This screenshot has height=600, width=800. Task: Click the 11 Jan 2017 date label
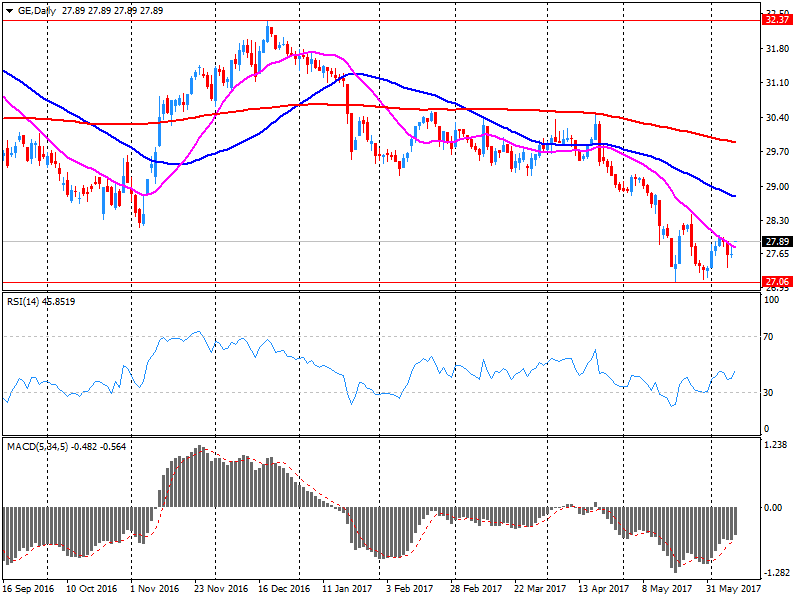pyautogui.click(x=347, y=589)
